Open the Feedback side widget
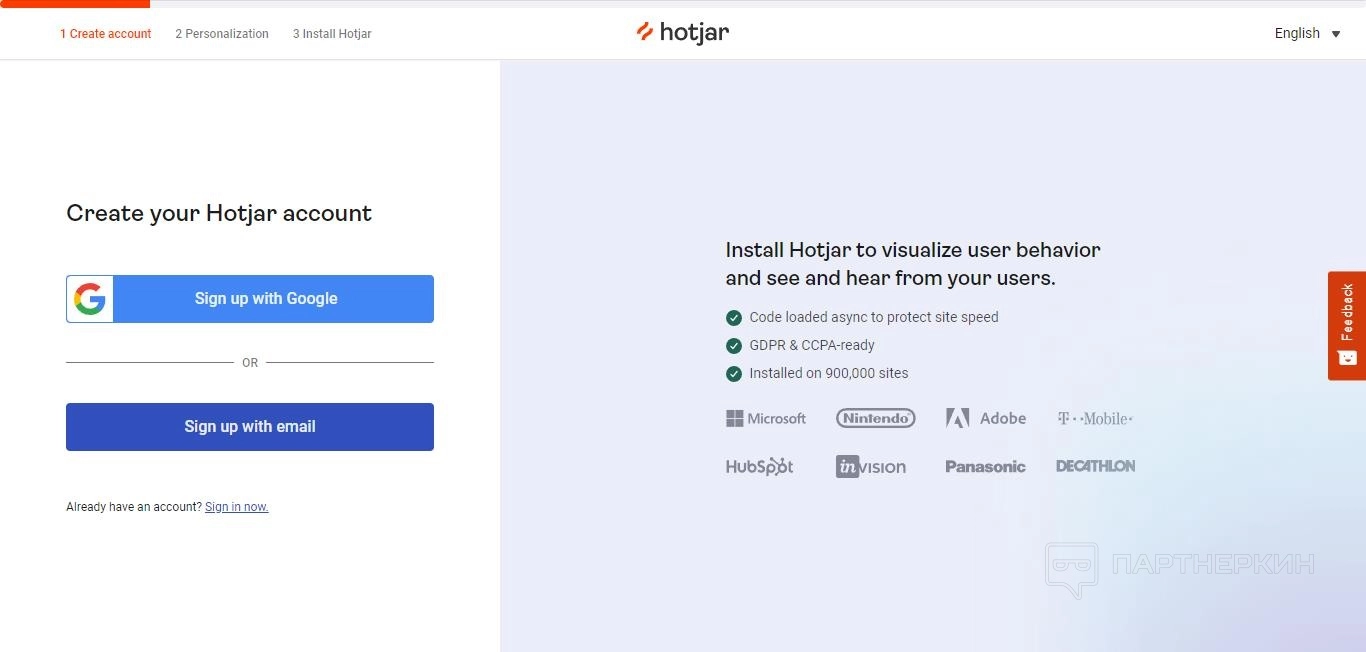The height and width of the screenshot is (652, 1366). (x=1347, y=325)
